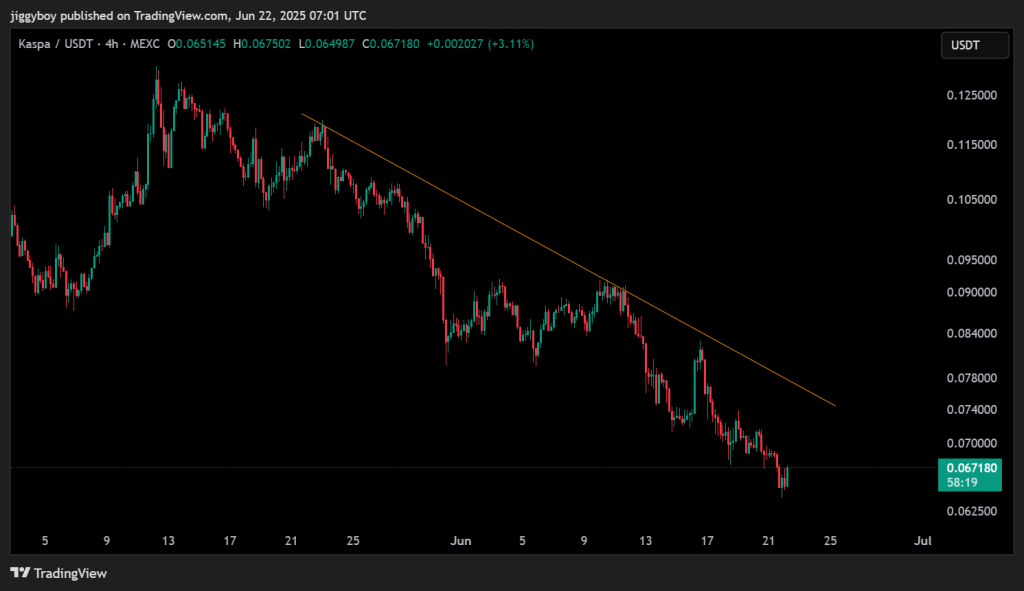Select the 4h interval label
The height and width of the screenshot is (591, 1024).
point(112,44)
